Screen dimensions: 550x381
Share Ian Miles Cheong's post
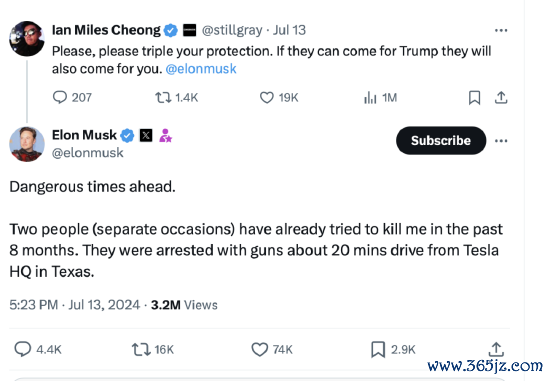[501, 98]
